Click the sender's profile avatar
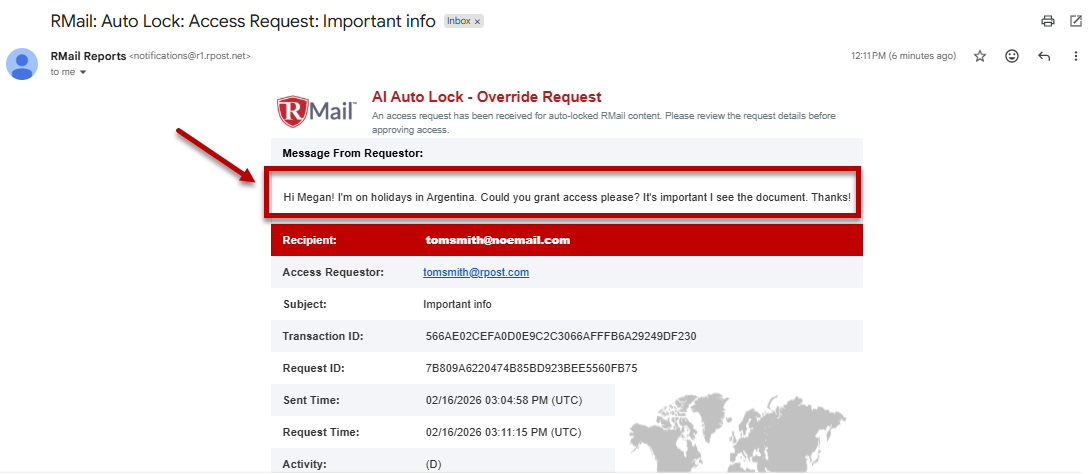This screenshot has width=1089, height=474. coord(22,63)
